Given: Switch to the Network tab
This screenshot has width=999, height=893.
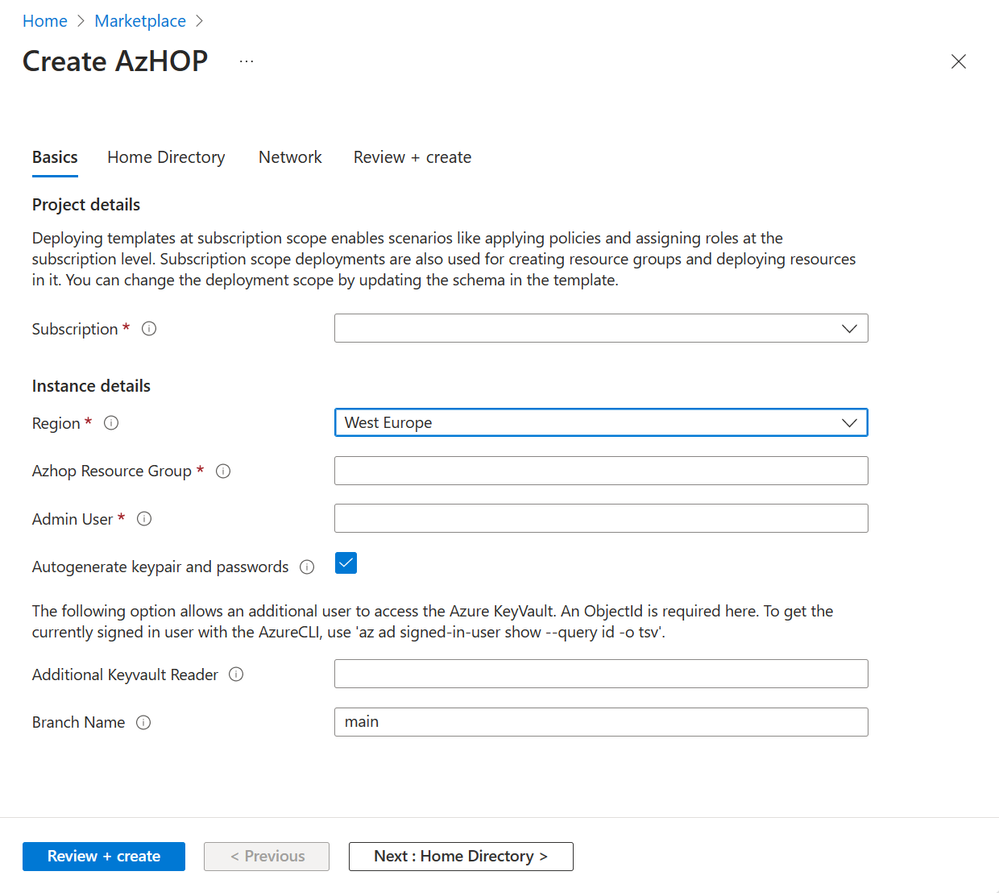Looking at the screenshot, I should [290, 157].
